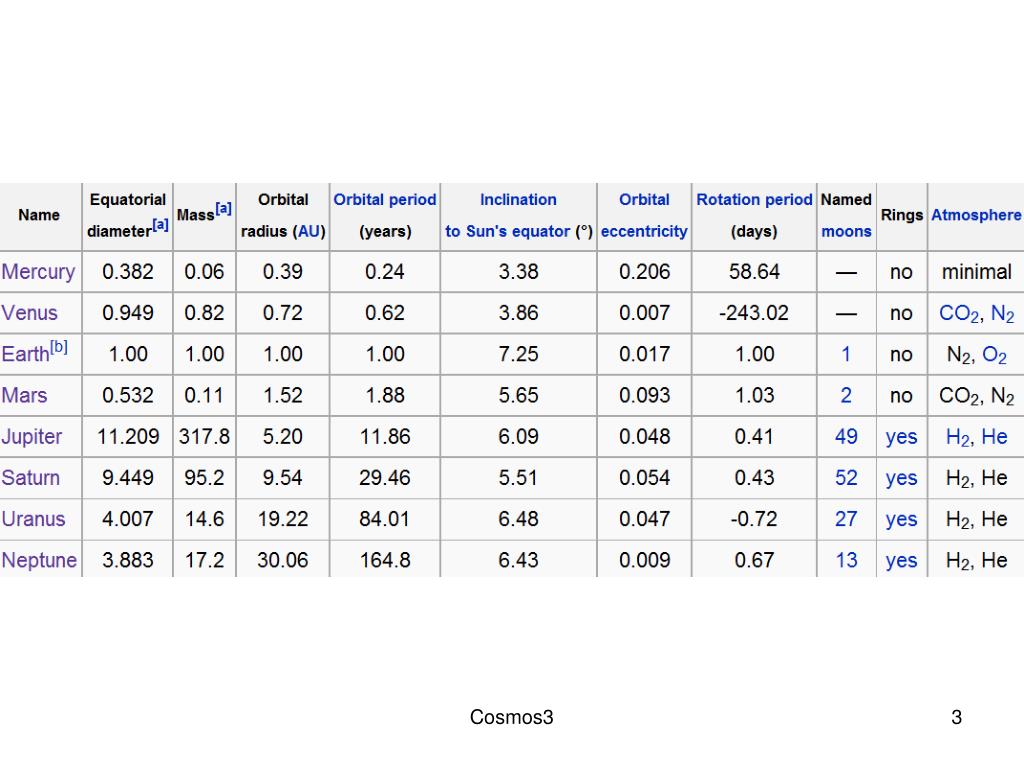This screenshot has height=768, width=1024.
Task: Open the Uranus planet link
Action: 33,519
